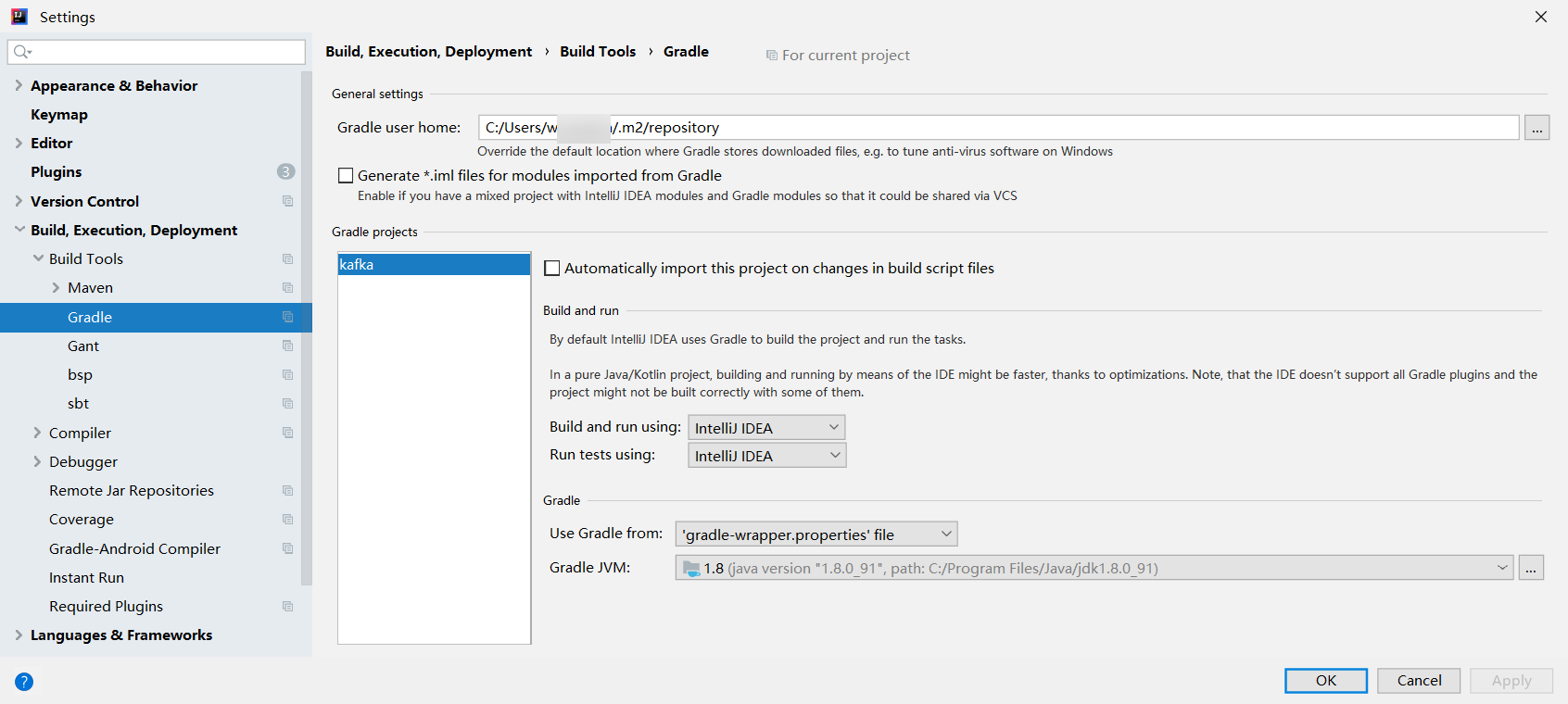Click project-level icon next to bsp
This screenshot has width=1568, height=704.
287,375
